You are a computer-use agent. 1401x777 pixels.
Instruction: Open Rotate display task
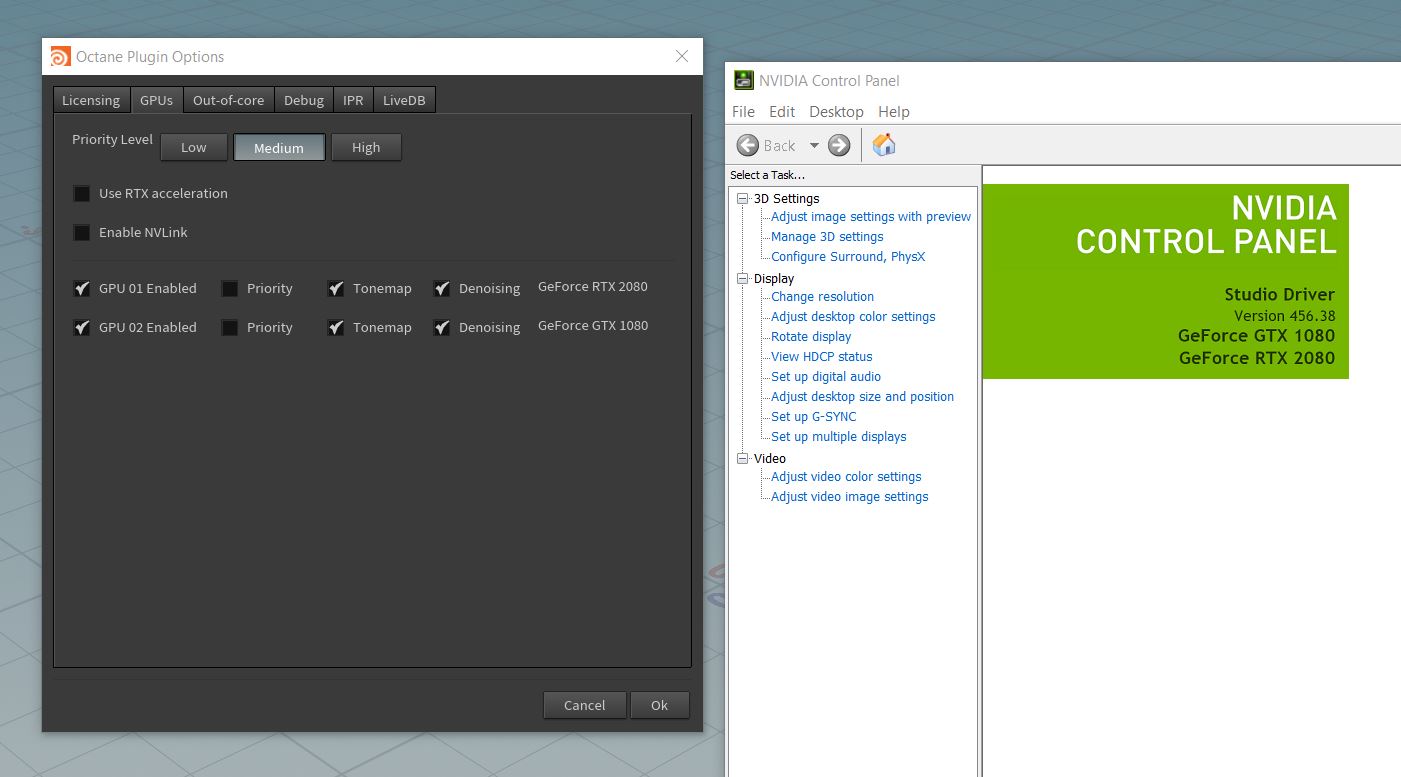[x=811, y=337]
